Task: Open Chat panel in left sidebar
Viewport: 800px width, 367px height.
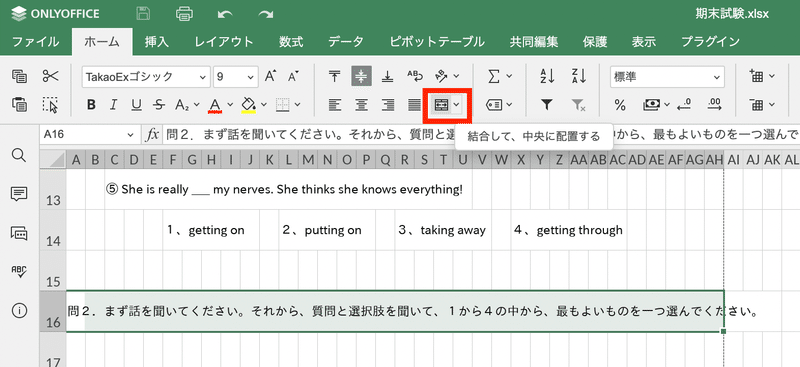Action: pyautogui.click(x=19, y=233)
